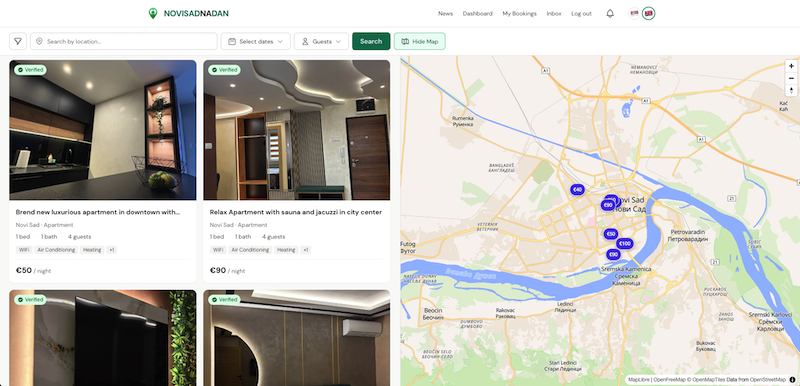
Task: Click the map icon in Hide Map button
Action: 405,41
